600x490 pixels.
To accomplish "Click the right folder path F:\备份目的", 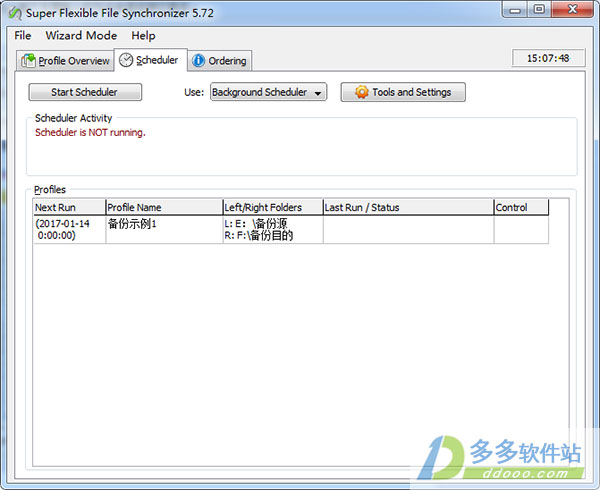I will [259, 235].
